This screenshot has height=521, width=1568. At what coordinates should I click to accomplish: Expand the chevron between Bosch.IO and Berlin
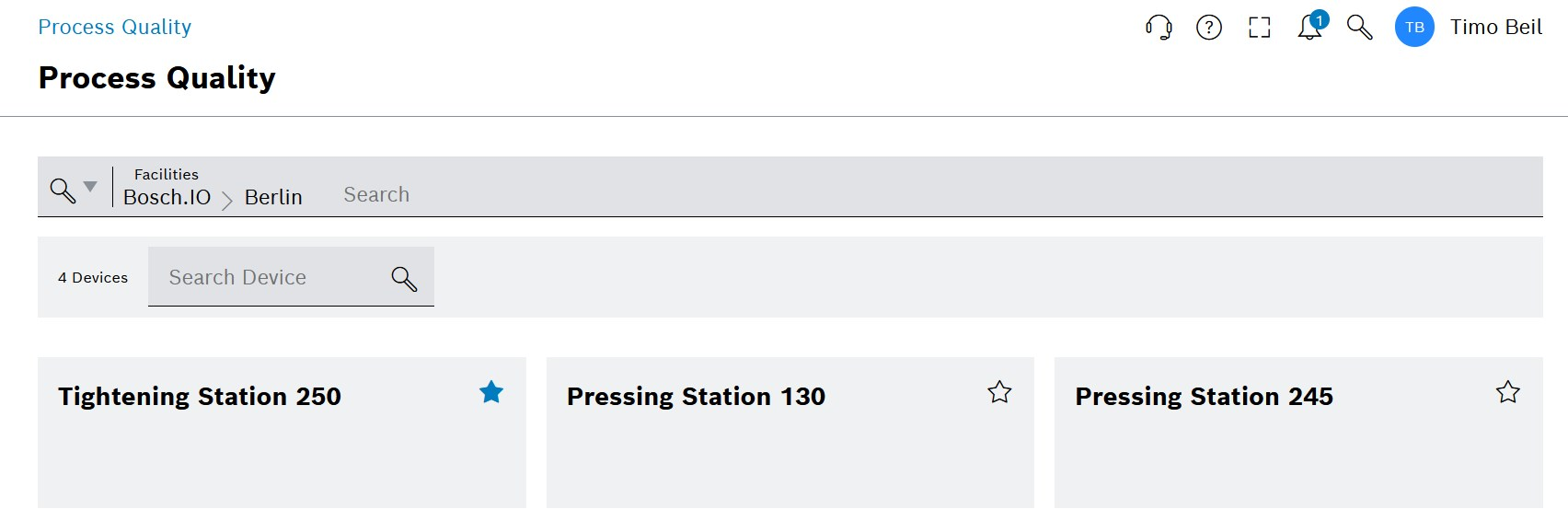(227, 200)
